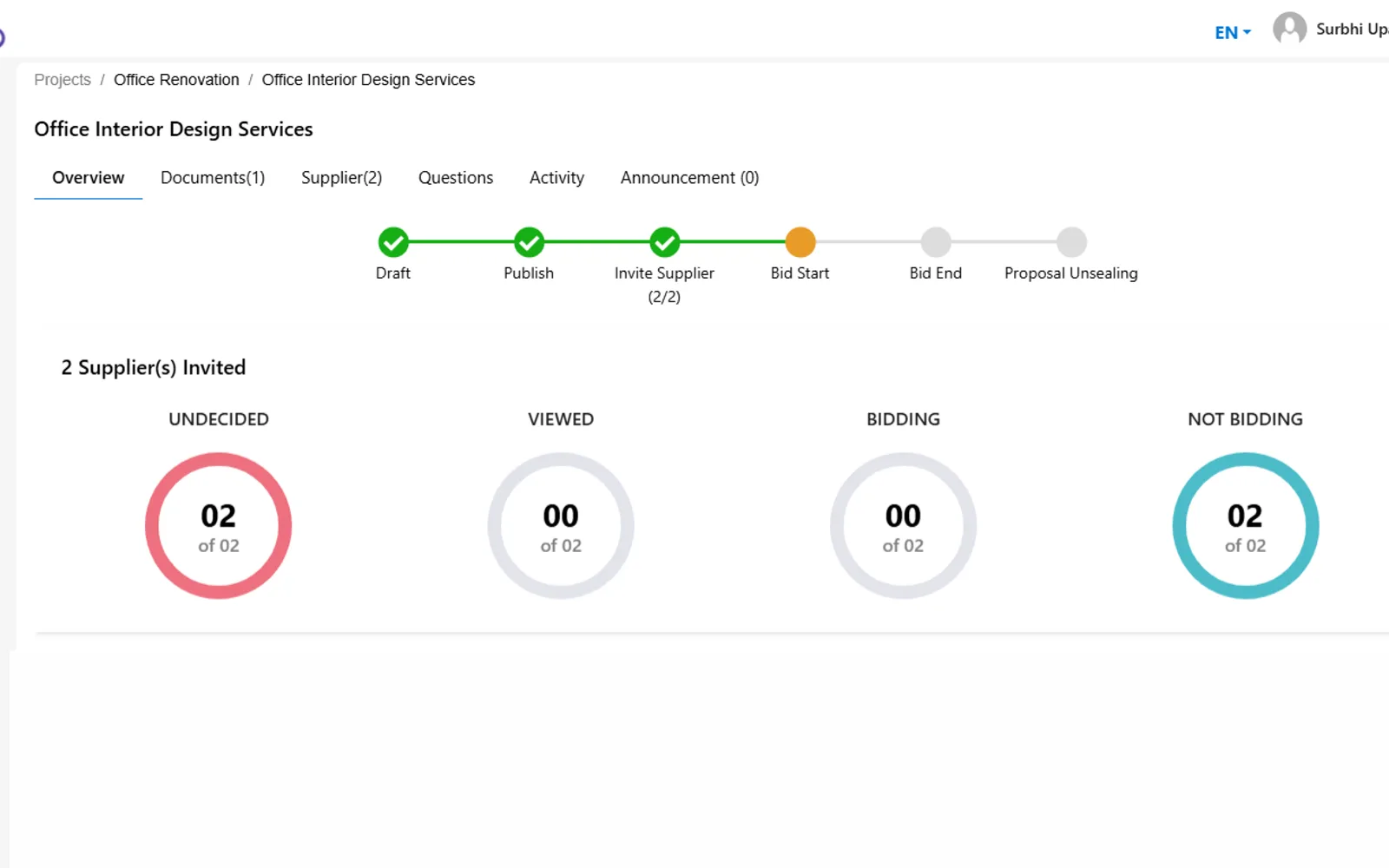Image resolution: width=1389 pixels, height=868 pixels.
Task: Open the user profile avatar icon
Action: 1290,29
